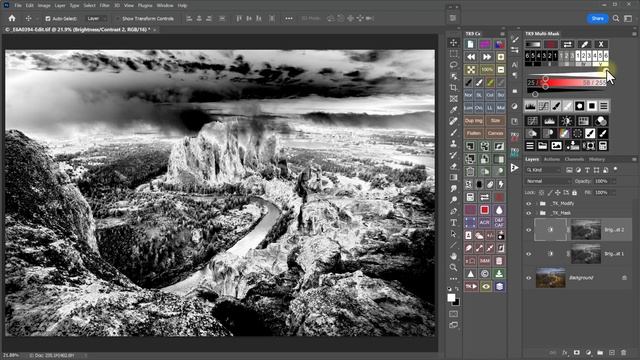The width and height of the screenshot is (640, 360).
Task: Hide the _TK_Mask group layer
Action: click(x=529, y=213)
